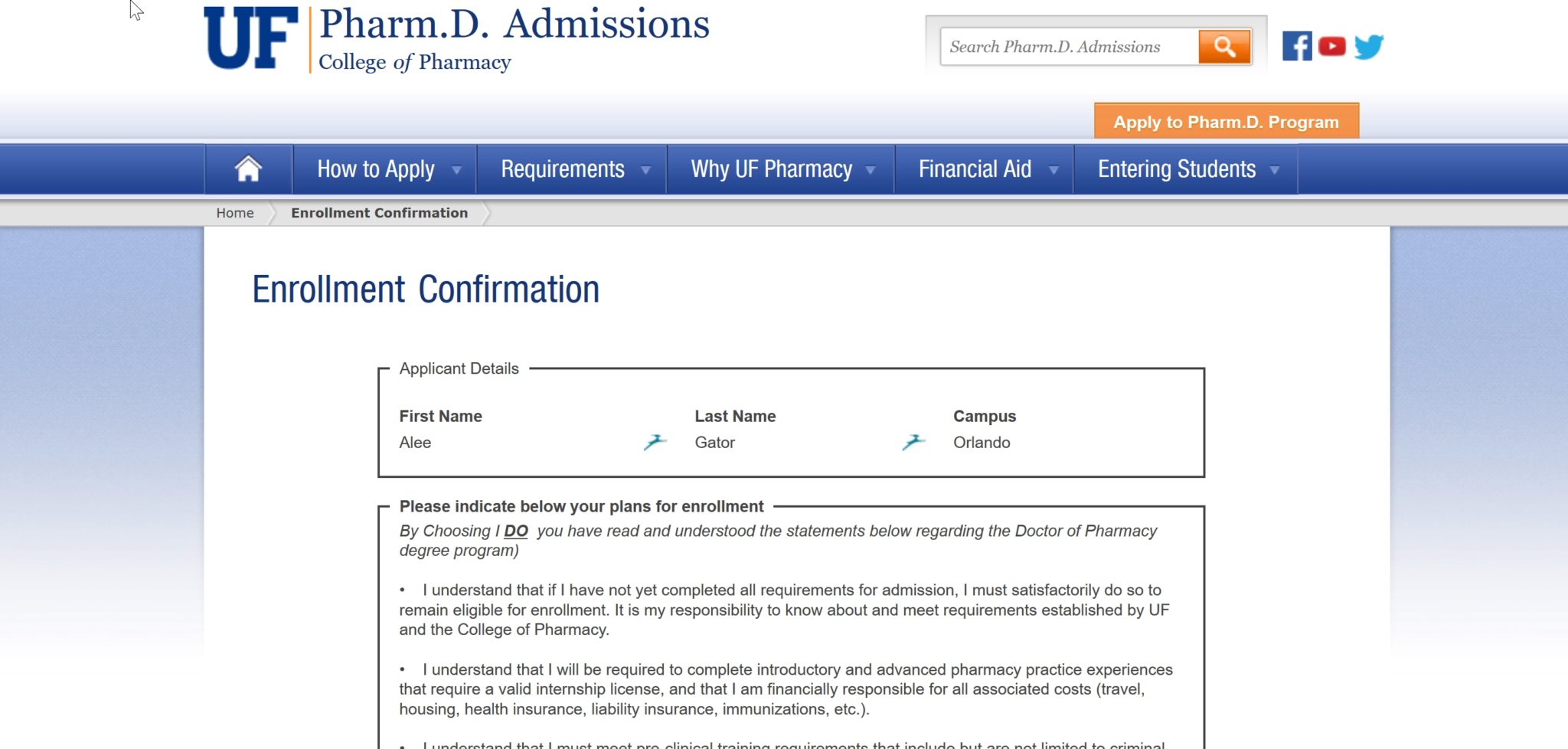The width and height of the screenshot is (1568, 749).
Task: Open the YouTube channel icon
Action: coord(1332,47)
